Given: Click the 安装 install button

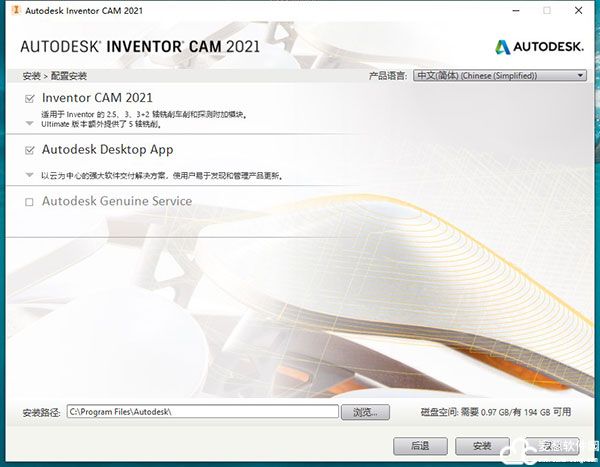Looking at the screenshot, I should coord(482,446).
